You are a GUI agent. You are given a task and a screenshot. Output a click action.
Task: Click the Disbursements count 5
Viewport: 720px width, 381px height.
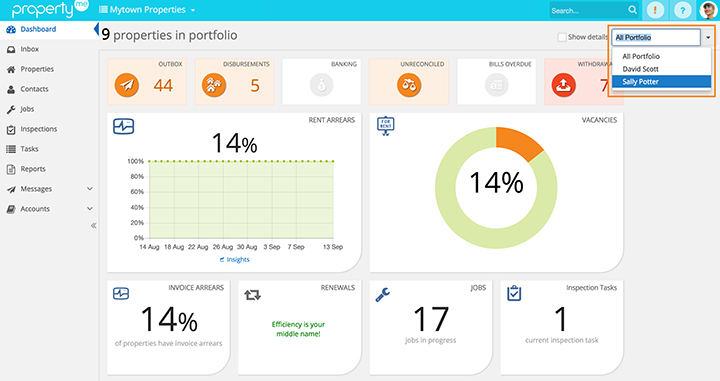pos(255,85)
